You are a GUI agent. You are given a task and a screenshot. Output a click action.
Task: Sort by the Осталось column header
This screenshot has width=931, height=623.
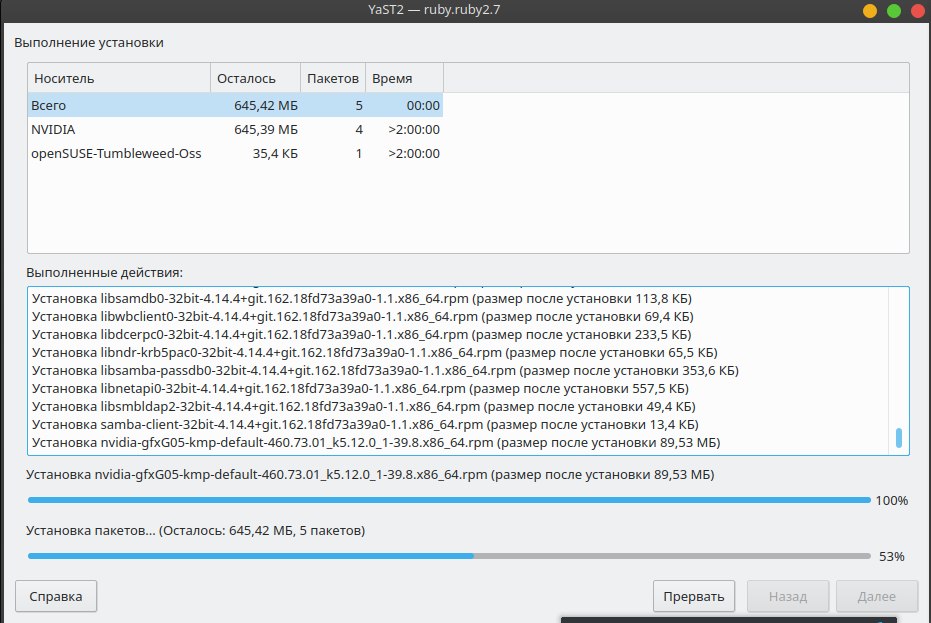tap(255, 78)
